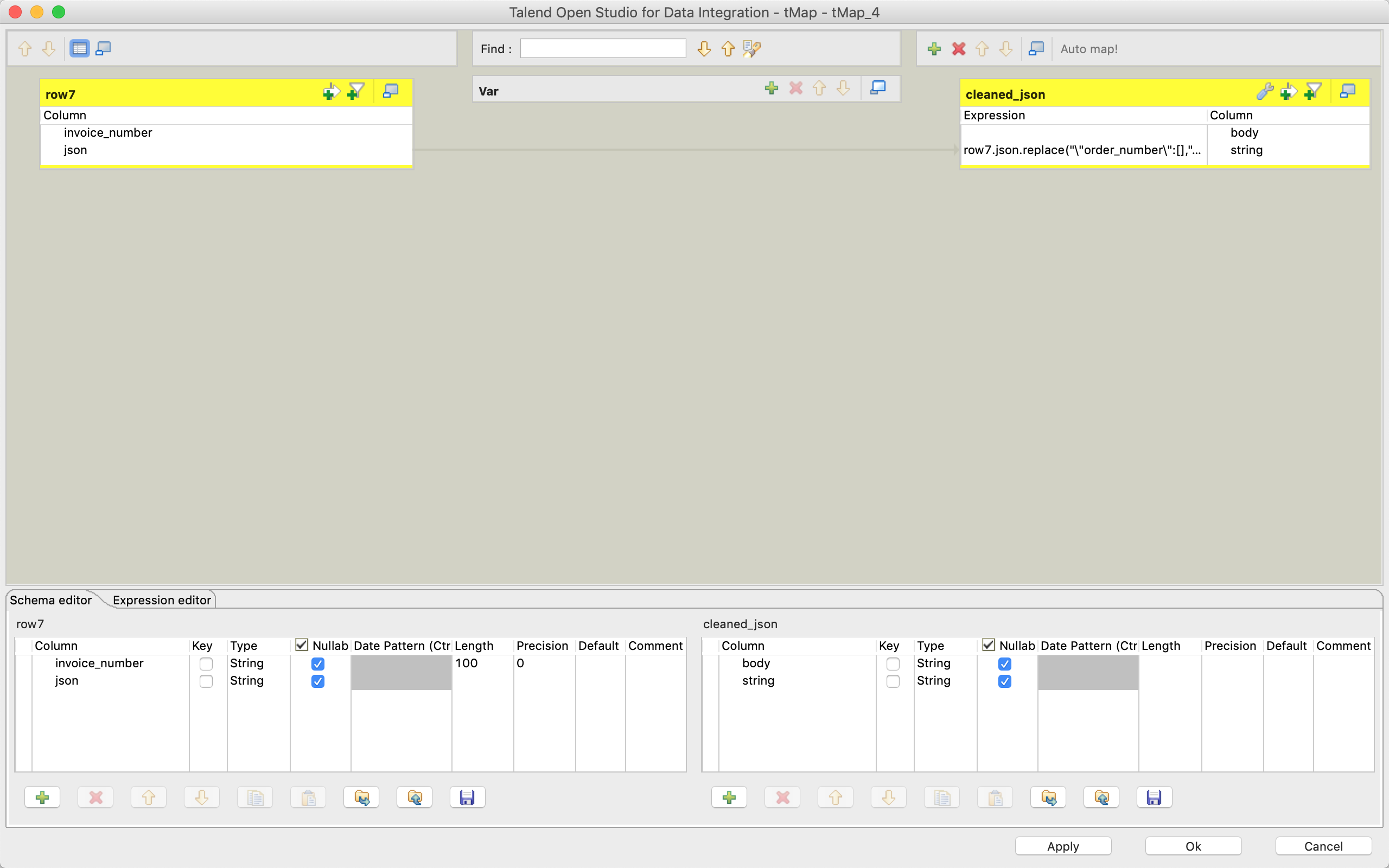
Task: Toggle Nullable checkbox for body column
Action: pos(1004,663)
